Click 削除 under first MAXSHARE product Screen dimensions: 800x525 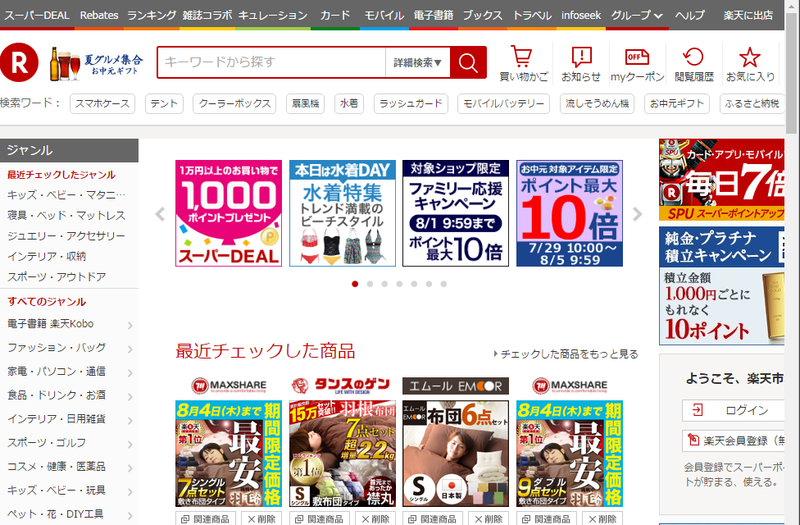(261, 518)
